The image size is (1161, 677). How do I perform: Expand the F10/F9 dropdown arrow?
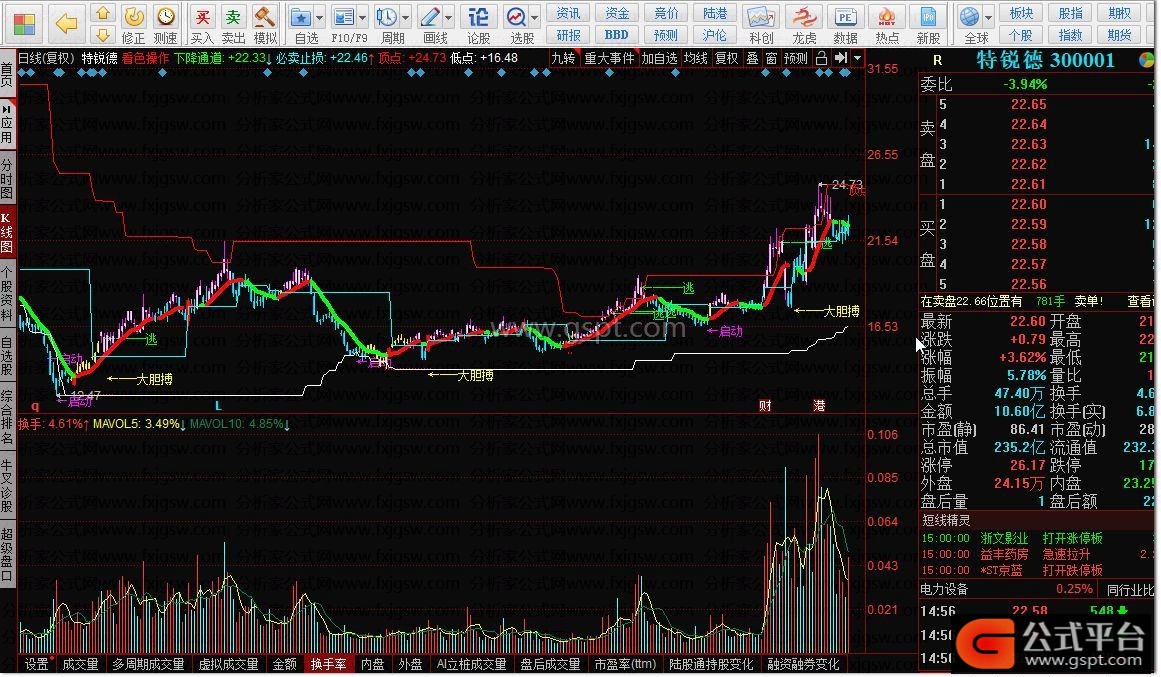pyautogui.click(x=363, y=17)
